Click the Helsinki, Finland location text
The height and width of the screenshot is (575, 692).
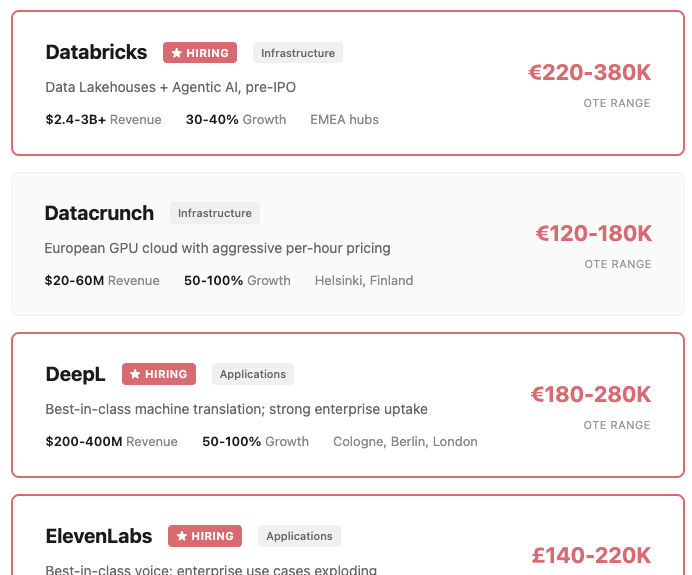364,281
